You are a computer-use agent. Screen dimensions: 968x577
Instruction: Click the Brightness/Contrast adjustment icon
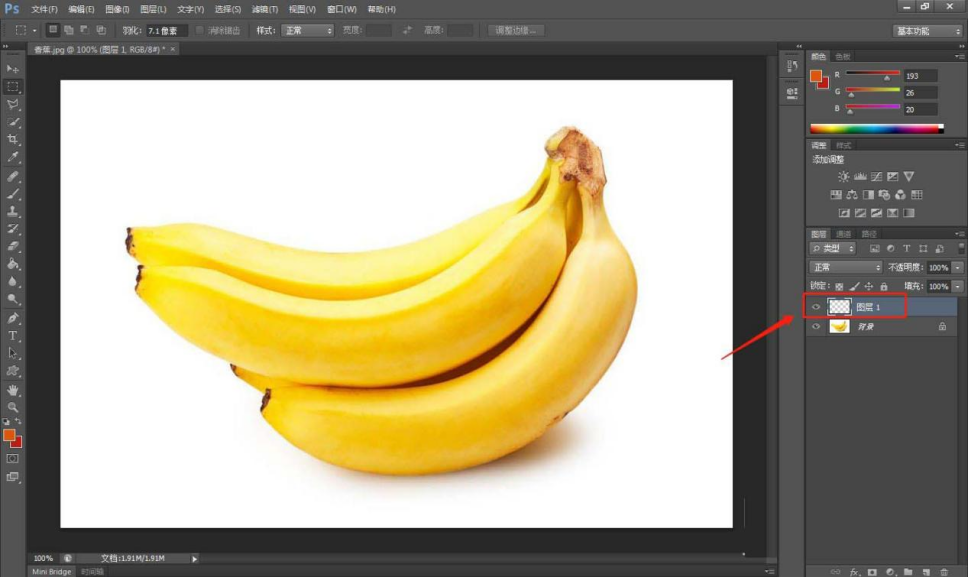point(842,177)
